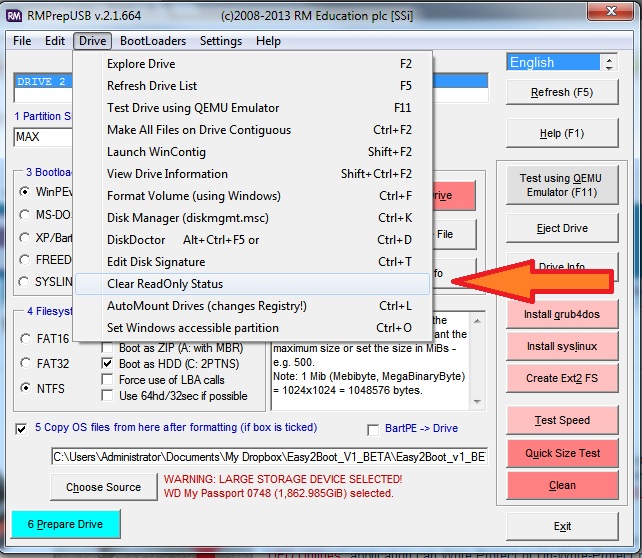The image size is (642, 558).
Task: Click language selector down arrow
Action: [x=609, y=67]
